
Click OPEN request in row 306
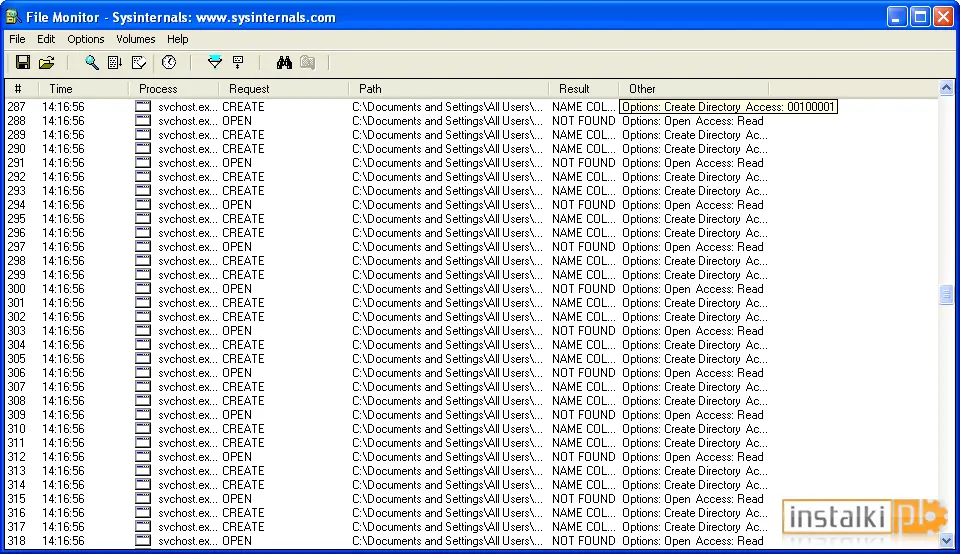(x=237, y=373)
